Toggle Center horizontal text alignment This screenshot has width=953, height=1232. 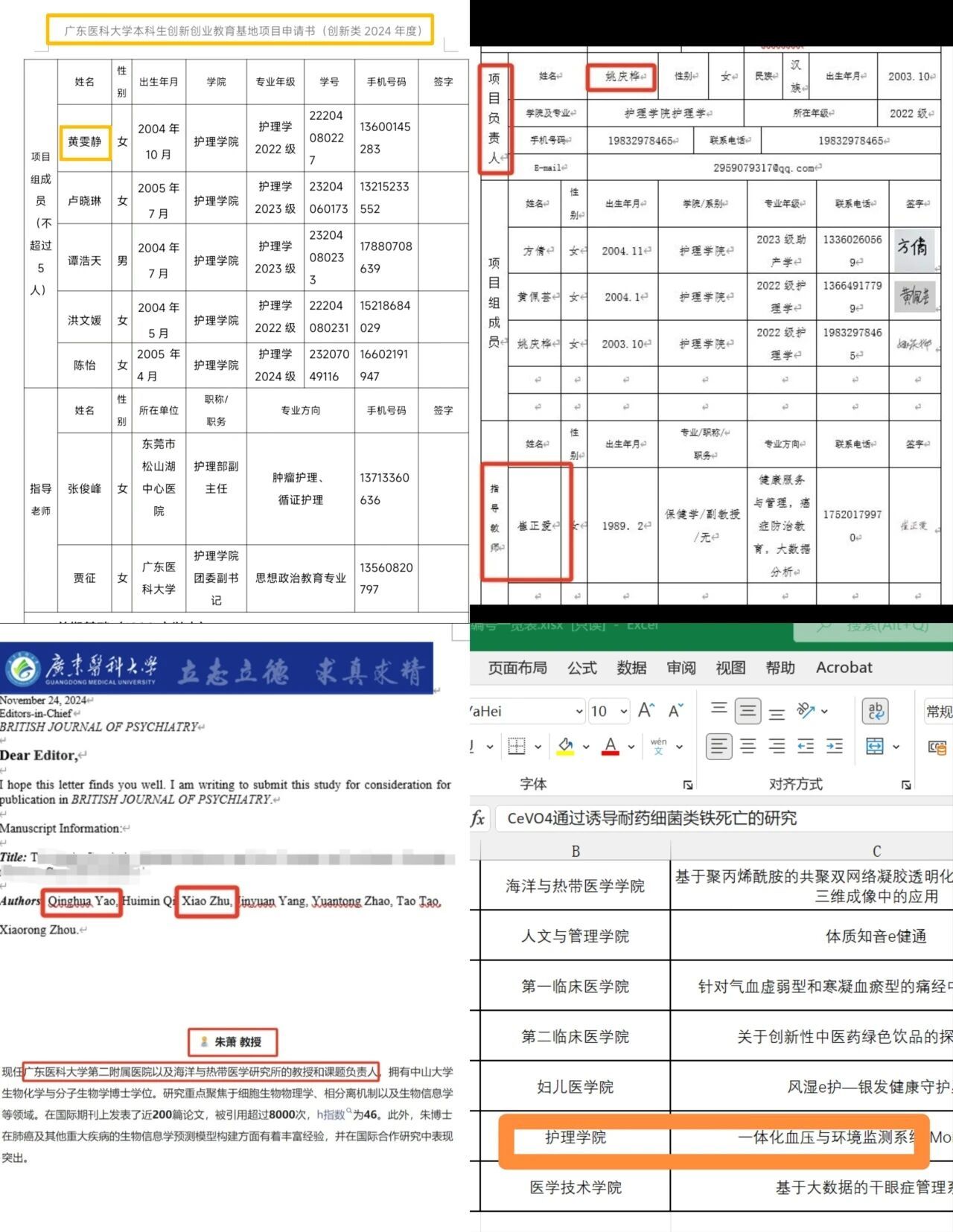point(748,746)
